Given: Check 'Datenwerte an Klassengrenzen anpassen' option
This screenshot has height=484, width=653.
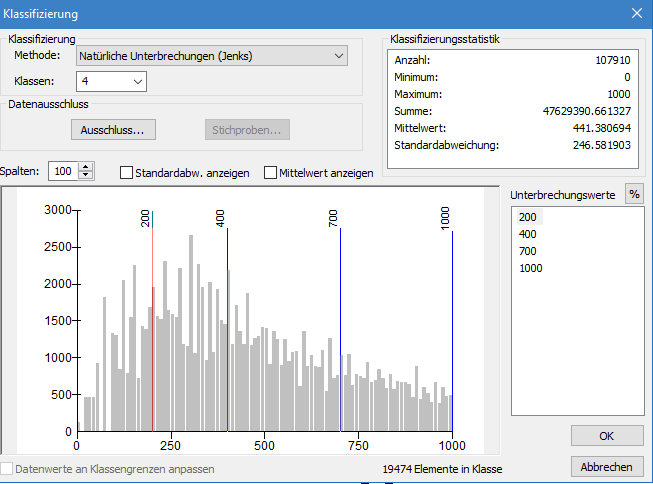Looking at the screenshot, I should point(8,468).
